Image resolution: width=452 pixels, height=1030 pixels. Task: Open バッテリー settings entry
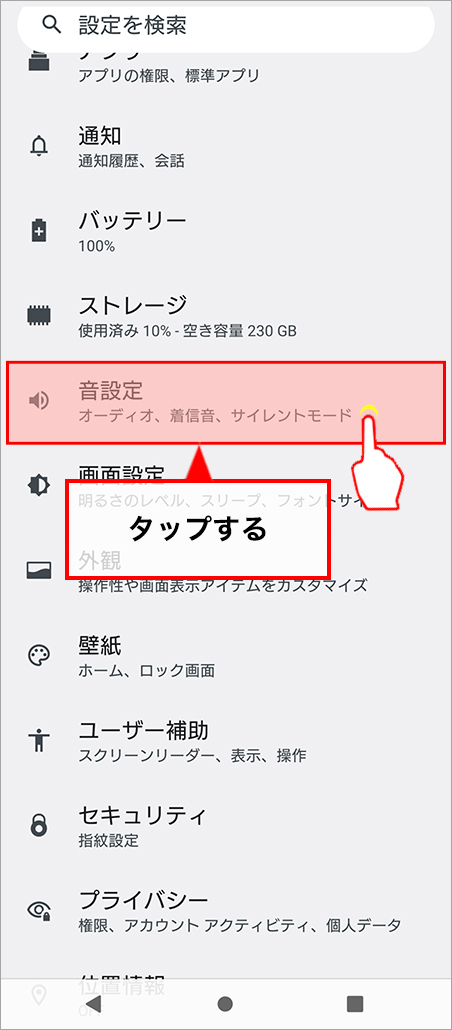pyautogui.click(x=226, y=231)
